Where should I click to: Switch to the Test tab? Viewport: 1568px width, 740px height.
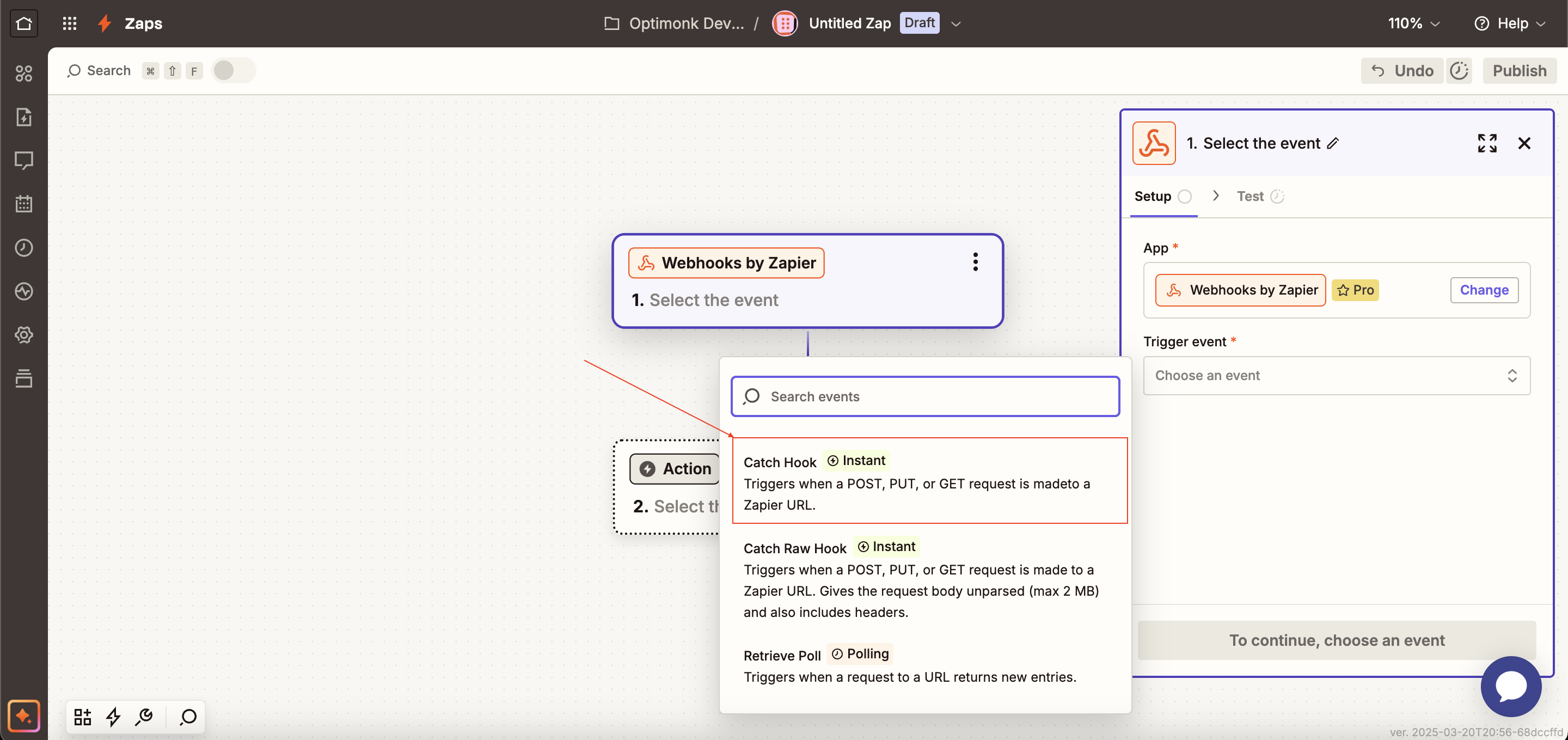[1260, 197]
